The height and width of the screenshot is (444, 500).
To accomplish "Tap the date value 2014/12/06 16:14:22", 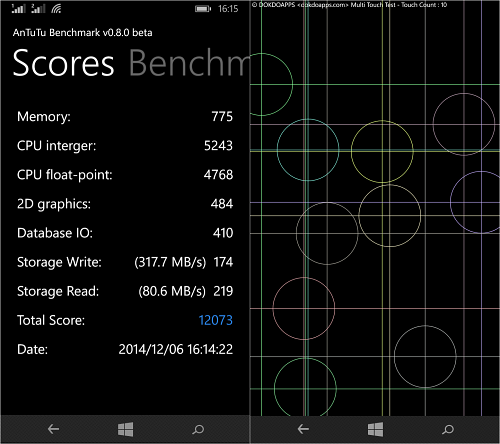I will coord(176,349).
